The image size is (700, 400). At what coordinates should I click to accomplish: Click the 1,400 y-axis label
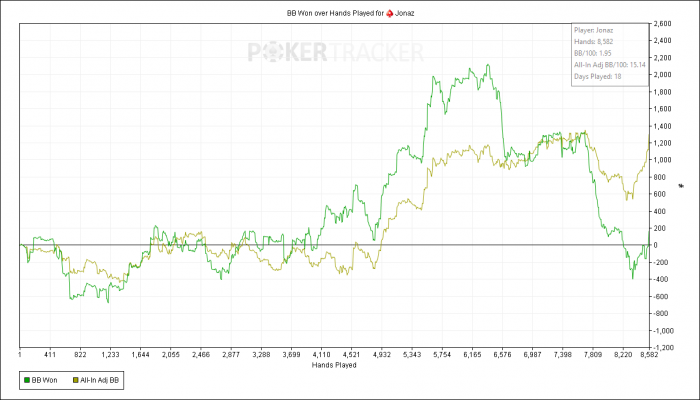[x=661, y=126]
